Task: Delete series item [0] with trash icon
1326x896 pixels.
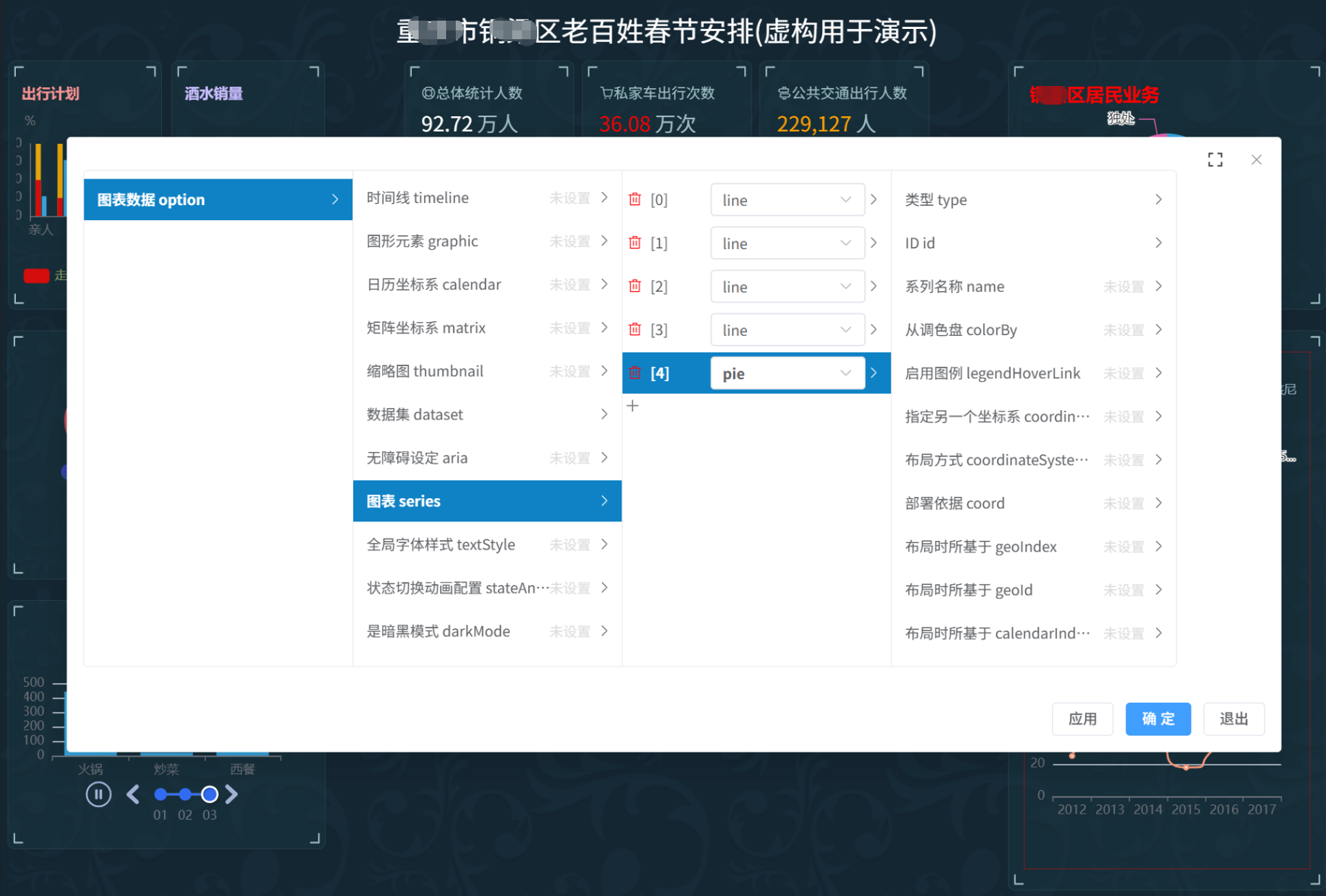Action: (x=635, y=200)
